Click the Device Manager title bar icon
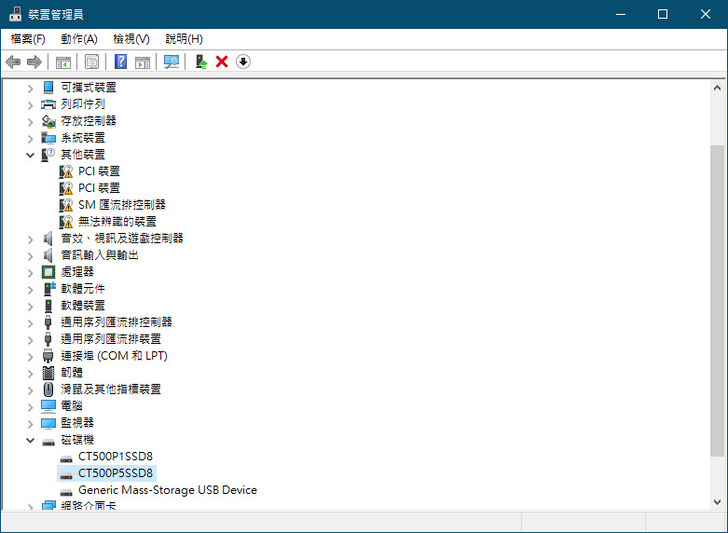This screenshot has width=728, height=533. coord(15,14)
